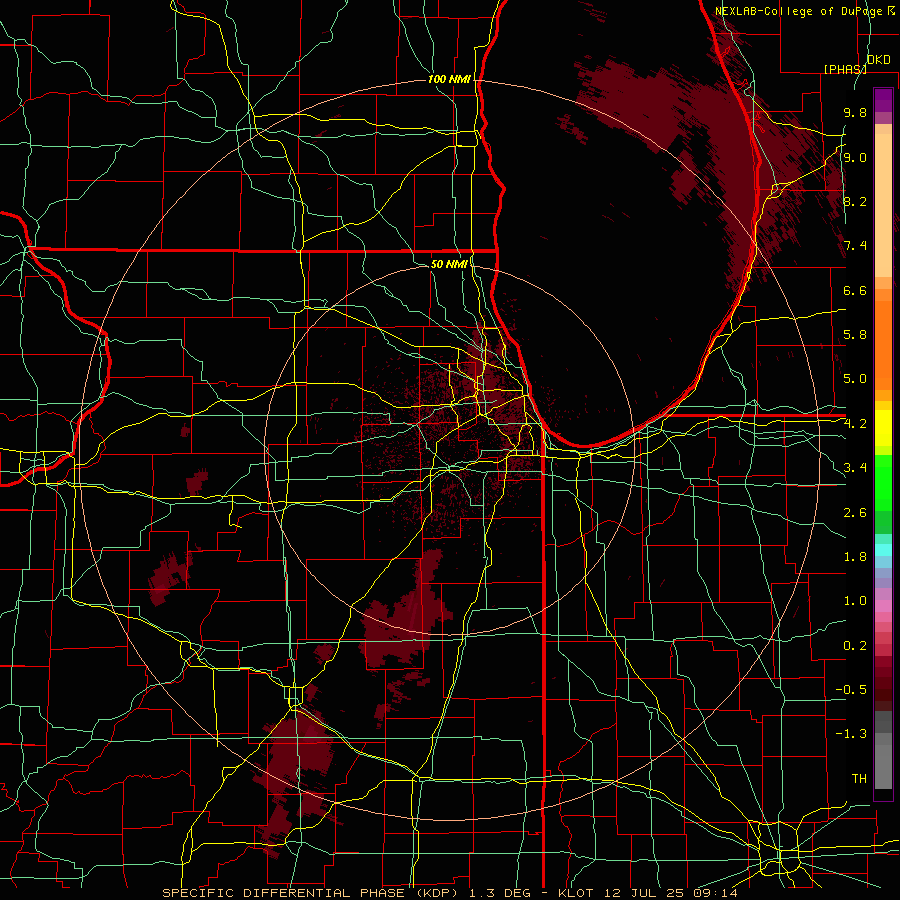Click the -1.3 legend value

coord(851,734)
